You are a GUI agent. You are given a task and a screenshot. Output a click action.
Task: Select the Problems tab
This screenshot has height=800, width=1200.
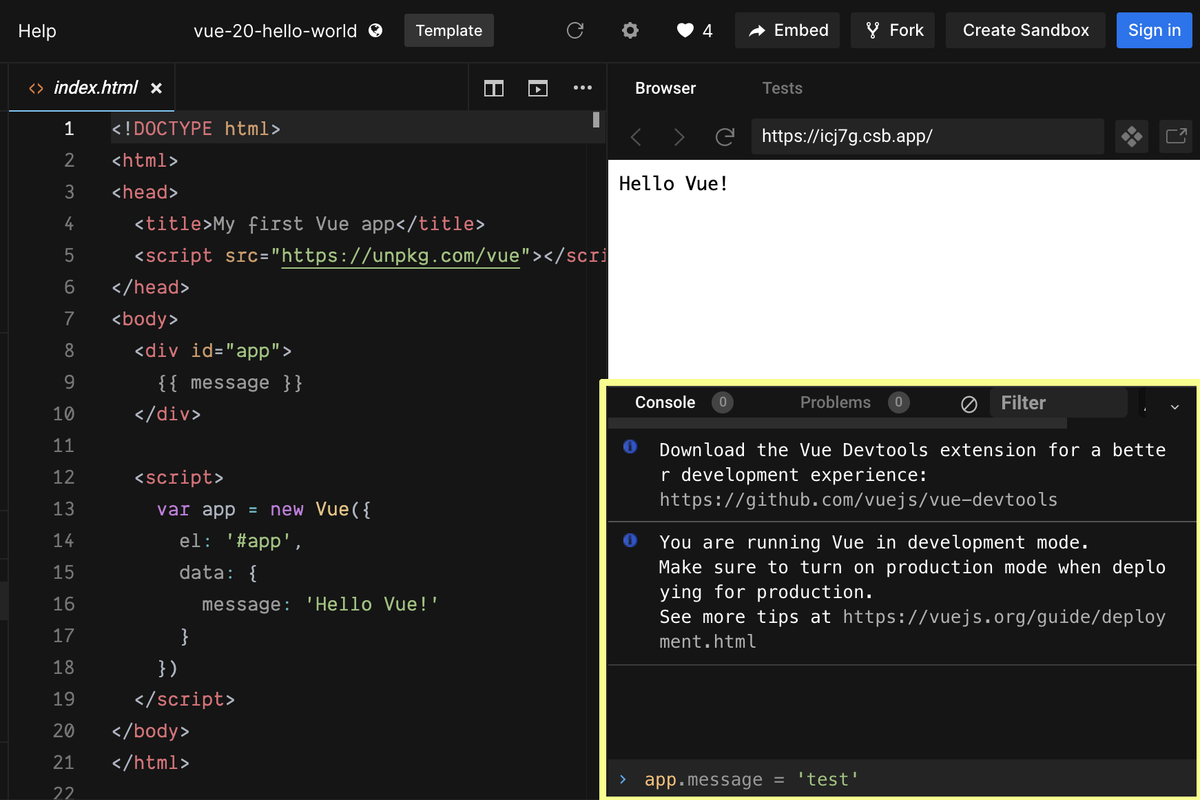pyautogui.click(x=835, y=402)
